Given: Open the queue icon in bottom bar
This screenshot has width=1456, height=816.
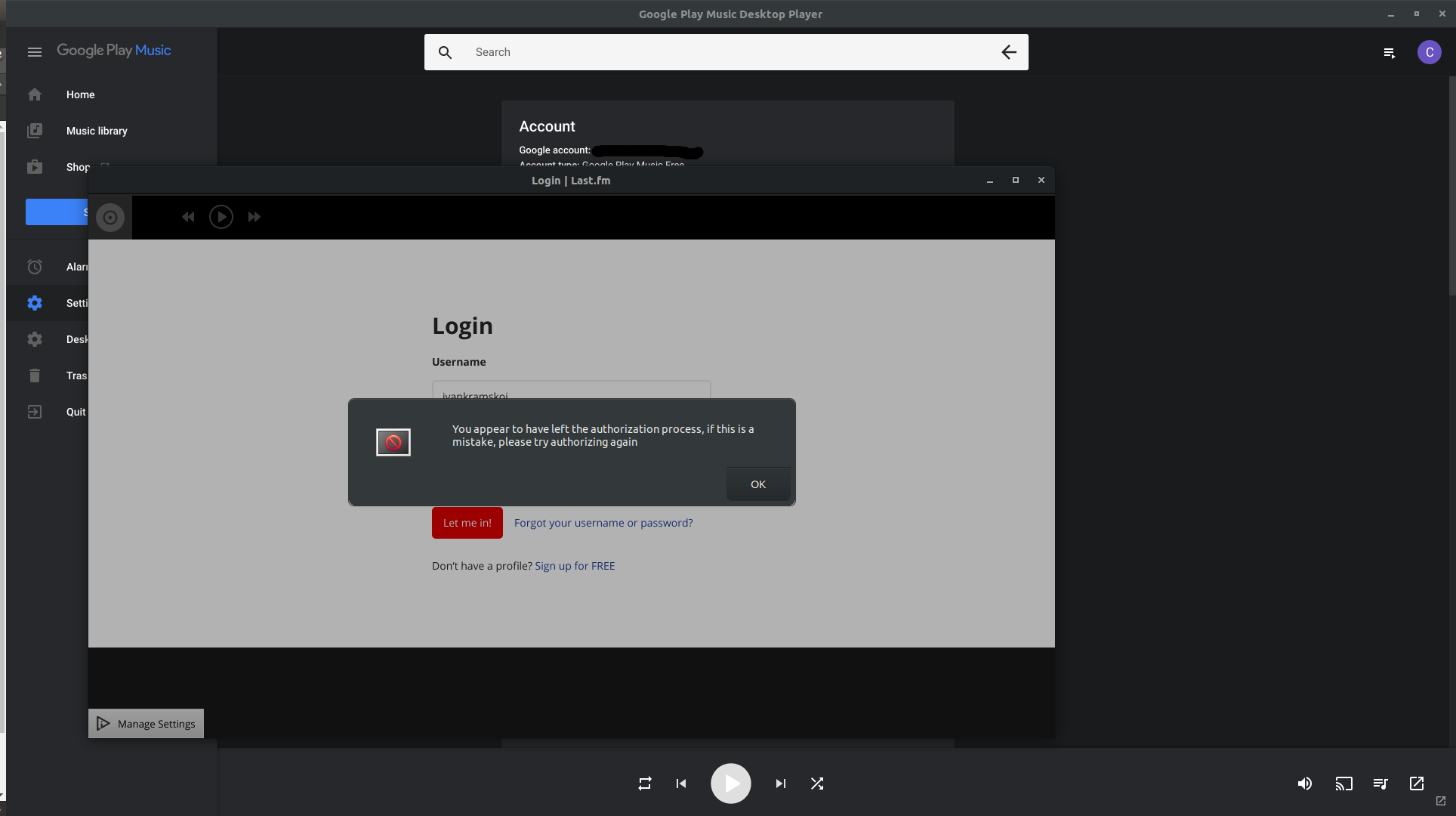Looking at the screenshot, I should coord(1380,784).
